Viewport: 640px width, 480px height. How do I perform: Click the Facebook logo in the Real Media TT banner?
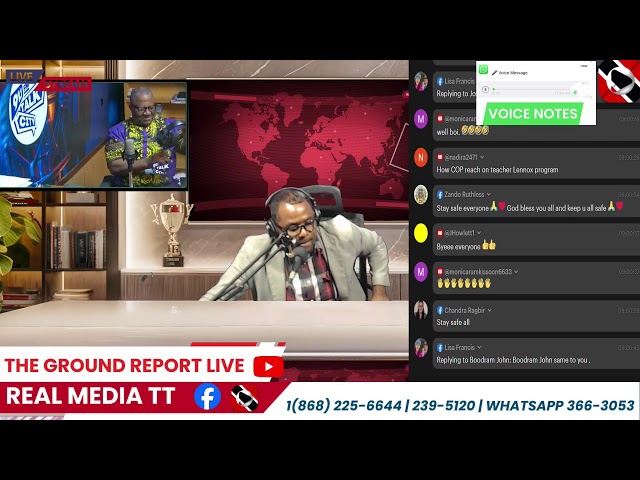[x=207, y=396]
